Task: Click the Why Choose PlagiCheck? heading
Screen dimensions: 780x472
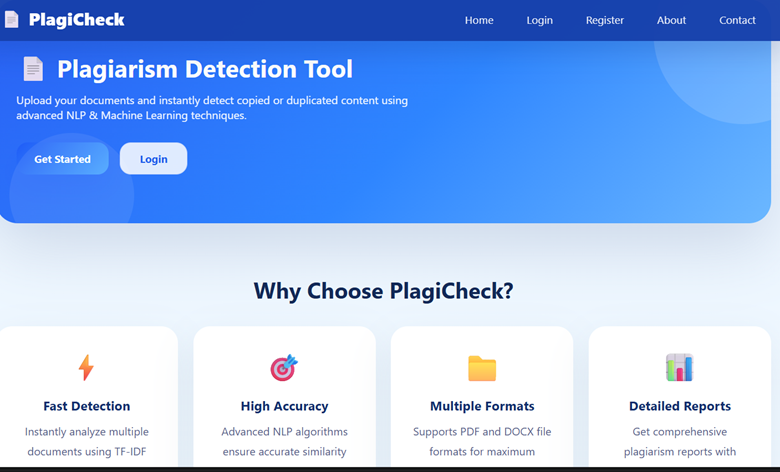Action: [384, 291]
